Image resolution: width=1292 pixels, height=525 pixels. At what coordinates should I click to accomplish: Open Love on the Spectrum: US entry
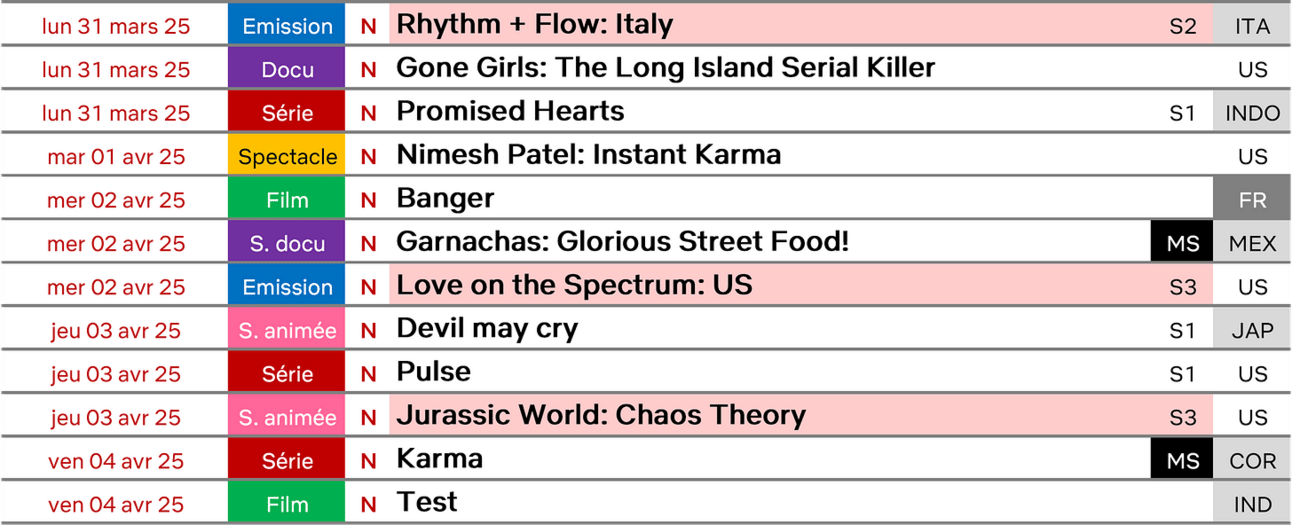coord(575,285)
